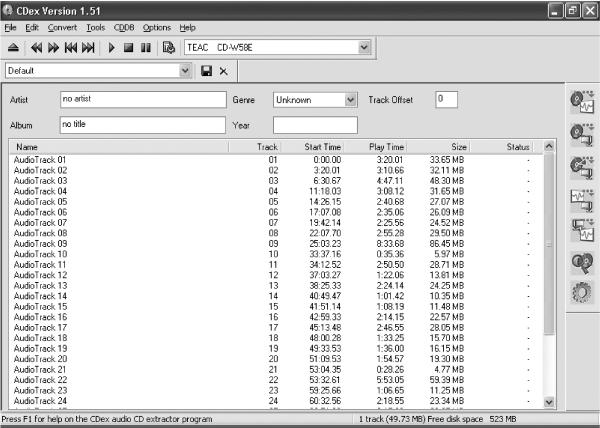Open the Default profile dropdown
The height and width of the screenshot is (428, 600).
pyautogui.click(x=186, y=71)
